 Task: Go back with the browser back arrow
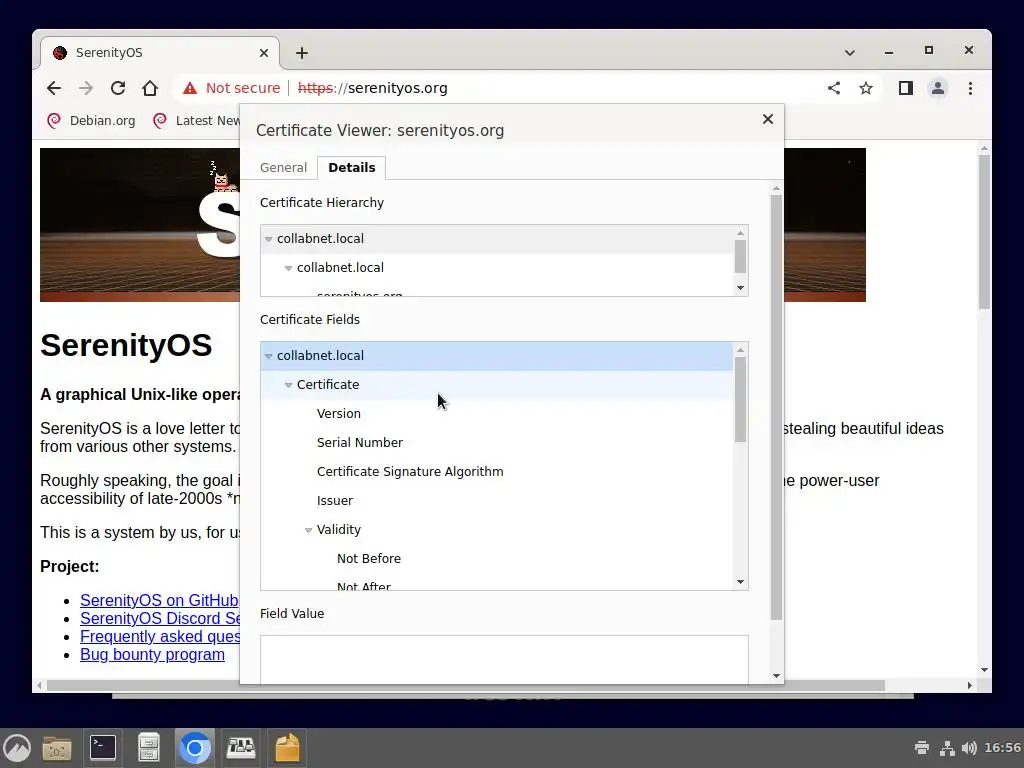(x=54, y=88)
